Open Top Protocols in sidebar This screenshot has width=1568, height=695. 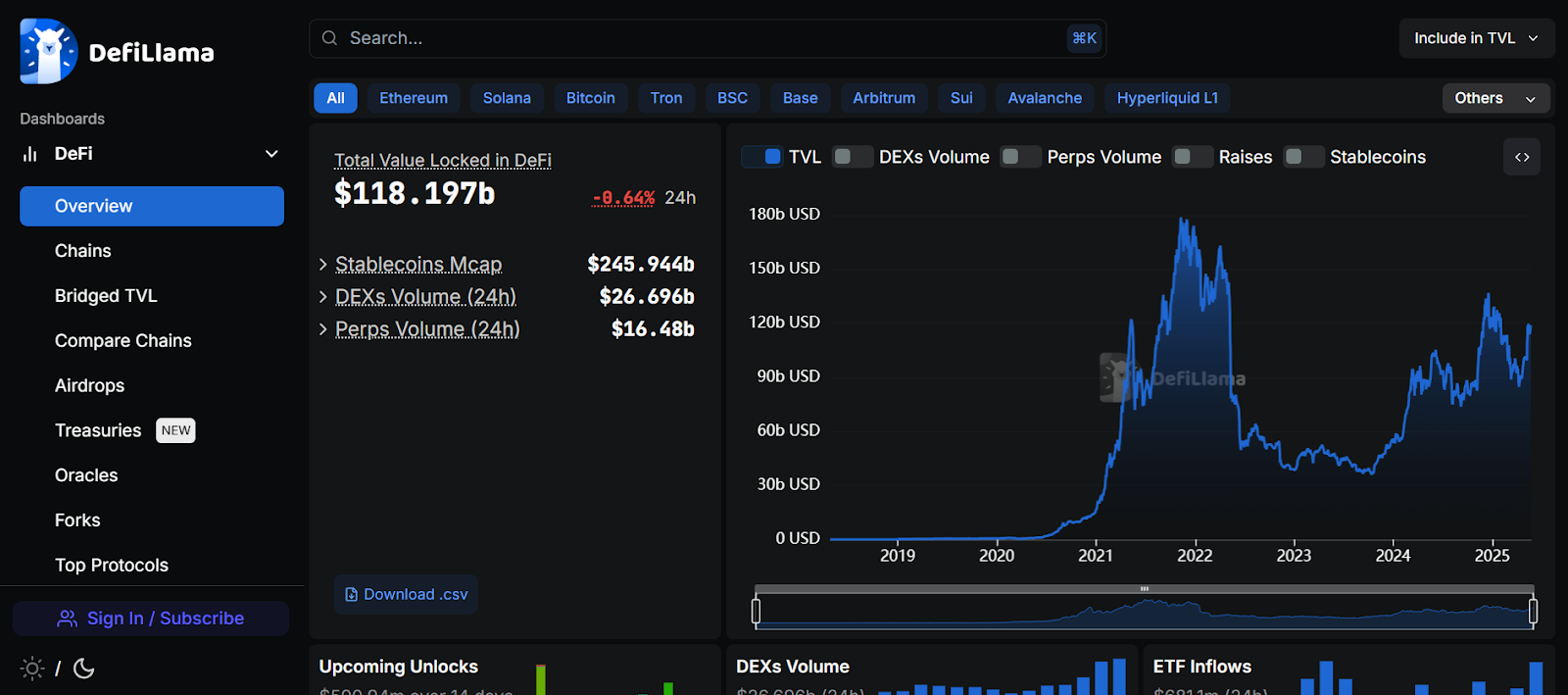click(152, 566)
